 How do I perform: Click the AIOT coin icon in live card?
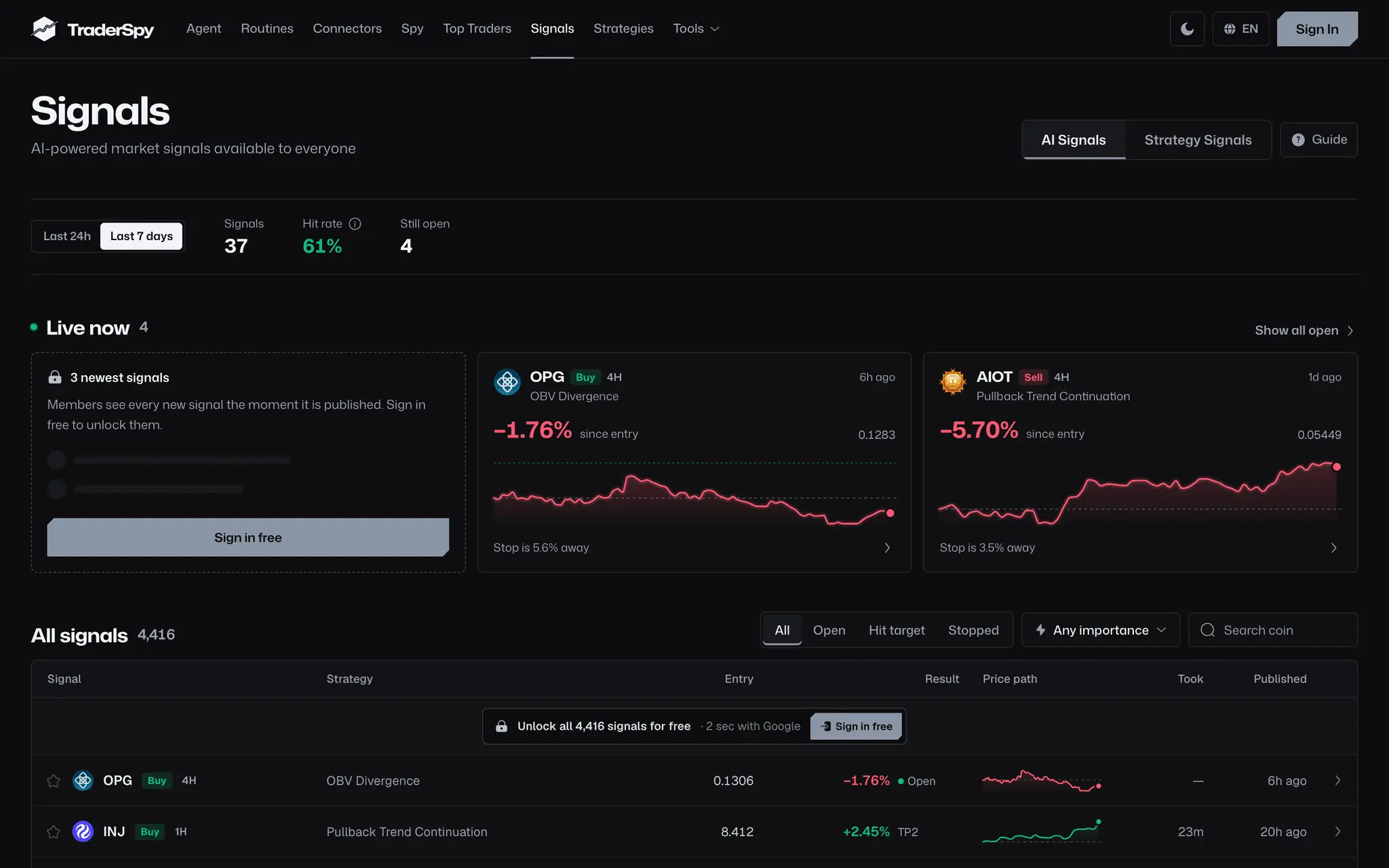[953, 382]
